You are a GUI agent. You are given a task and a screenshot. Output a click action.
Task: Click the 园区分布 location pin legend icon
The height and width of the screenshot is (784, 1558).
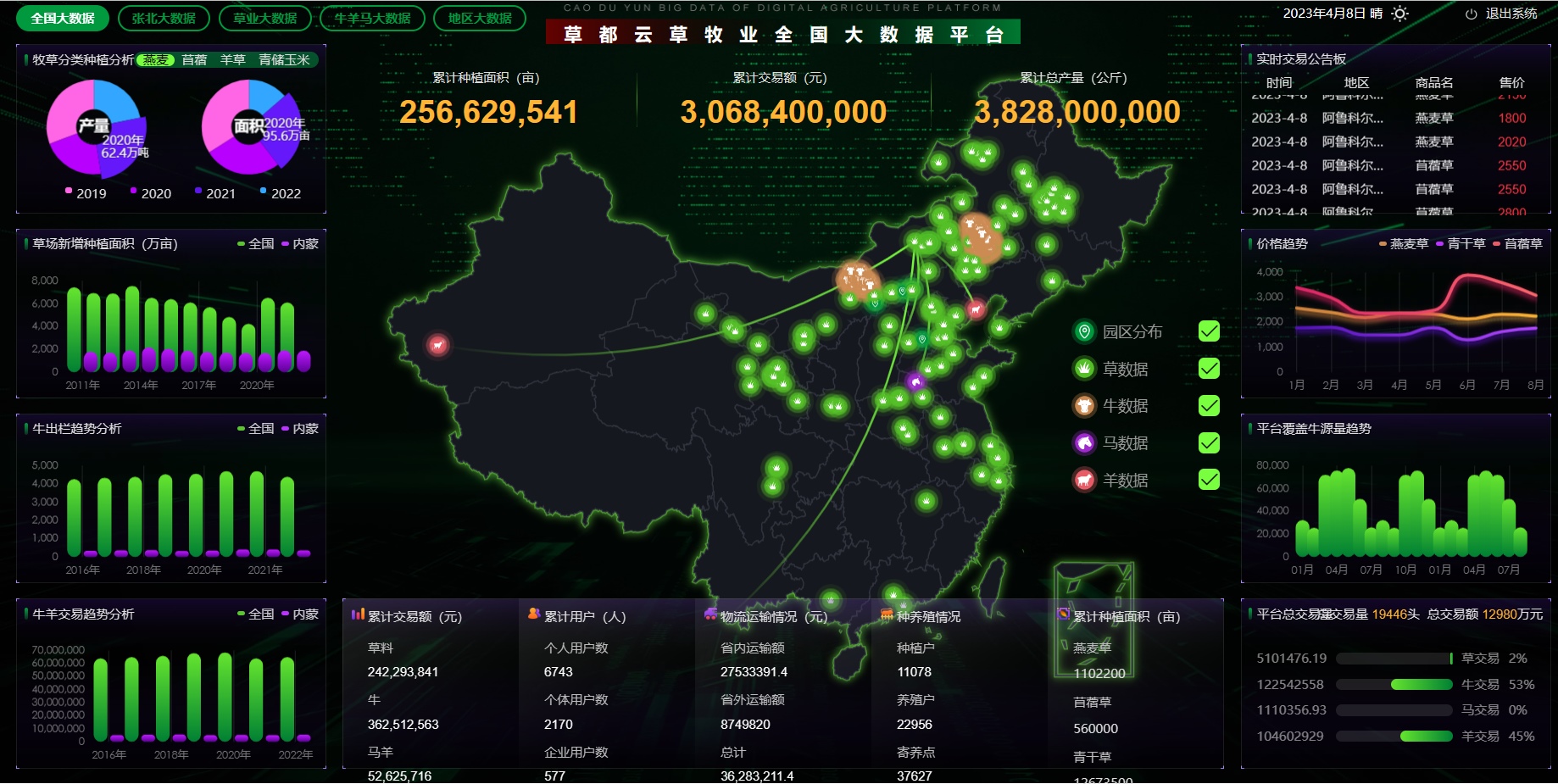[1084, 331]
